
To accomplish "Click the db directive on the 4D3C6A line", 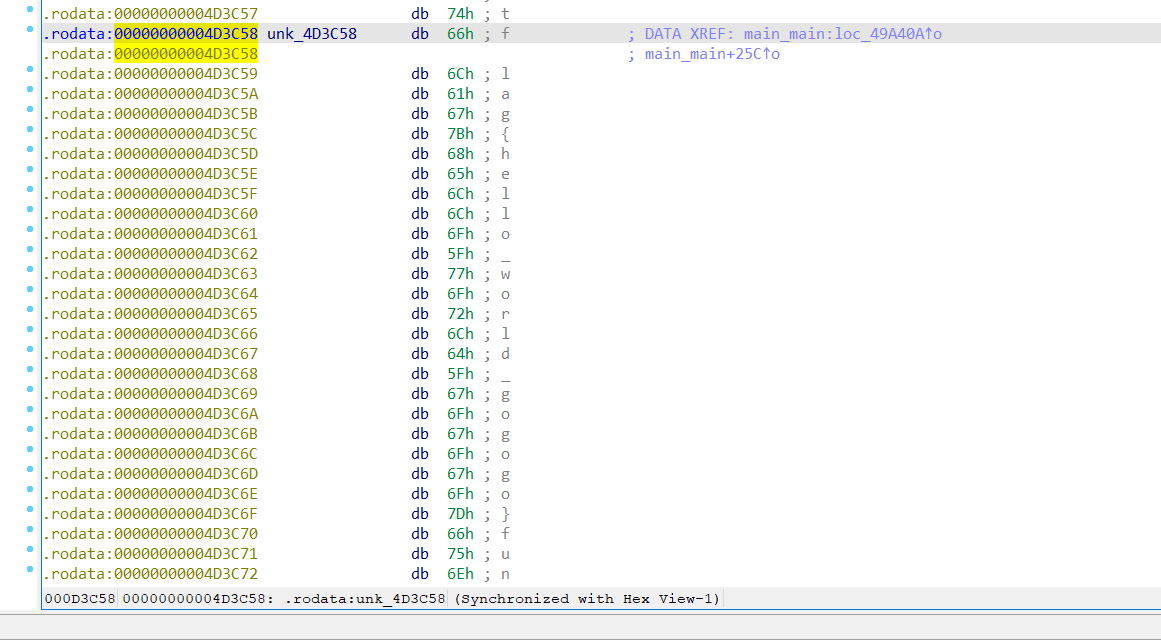I will coord(420,414).
